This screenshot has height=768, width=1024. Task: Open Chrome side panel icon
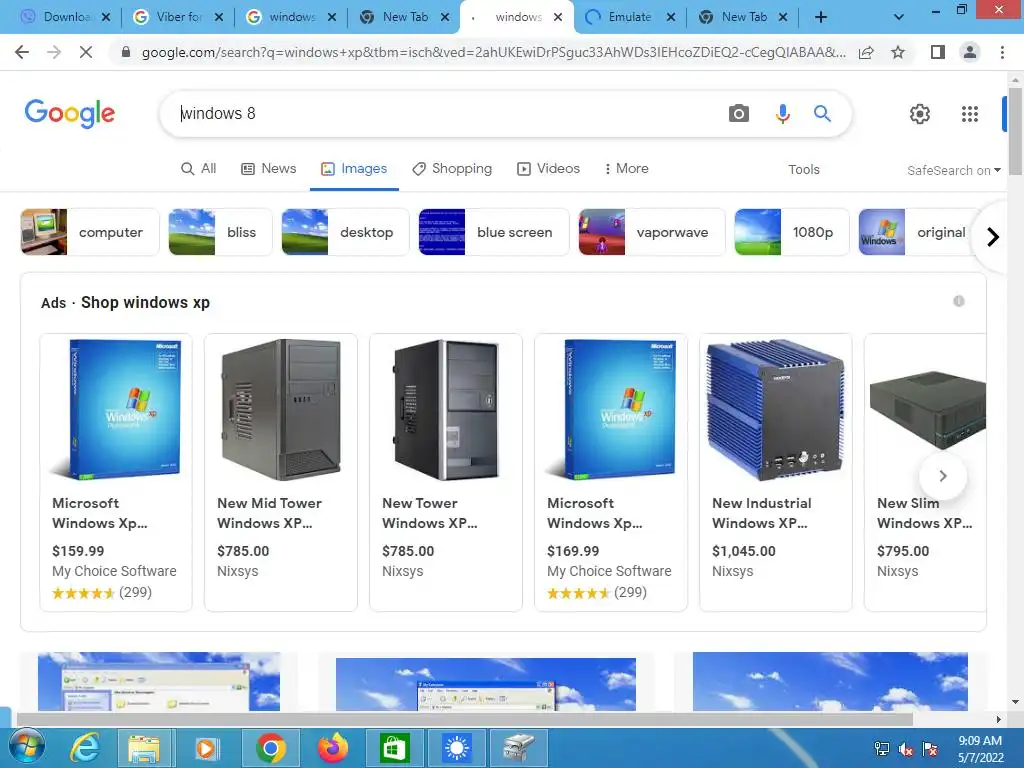[x=938, y=52]
